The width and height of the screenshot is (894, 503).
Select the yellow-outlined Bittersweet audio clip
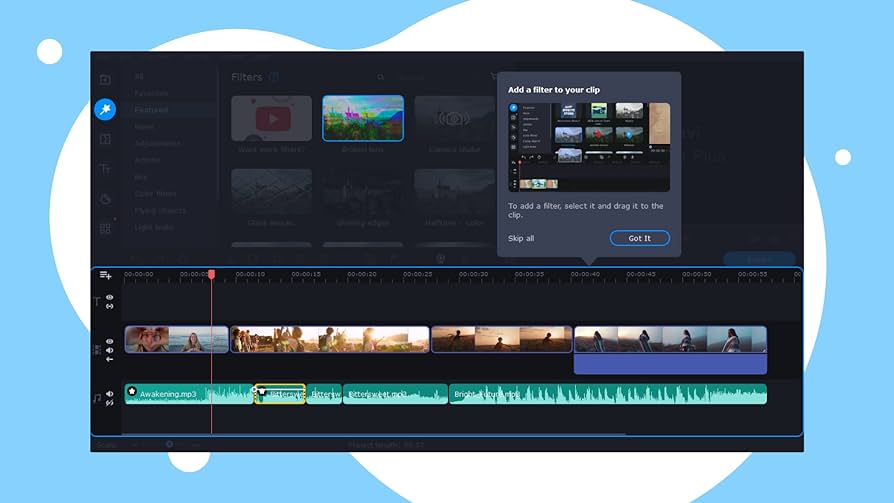tap(280, 394)
